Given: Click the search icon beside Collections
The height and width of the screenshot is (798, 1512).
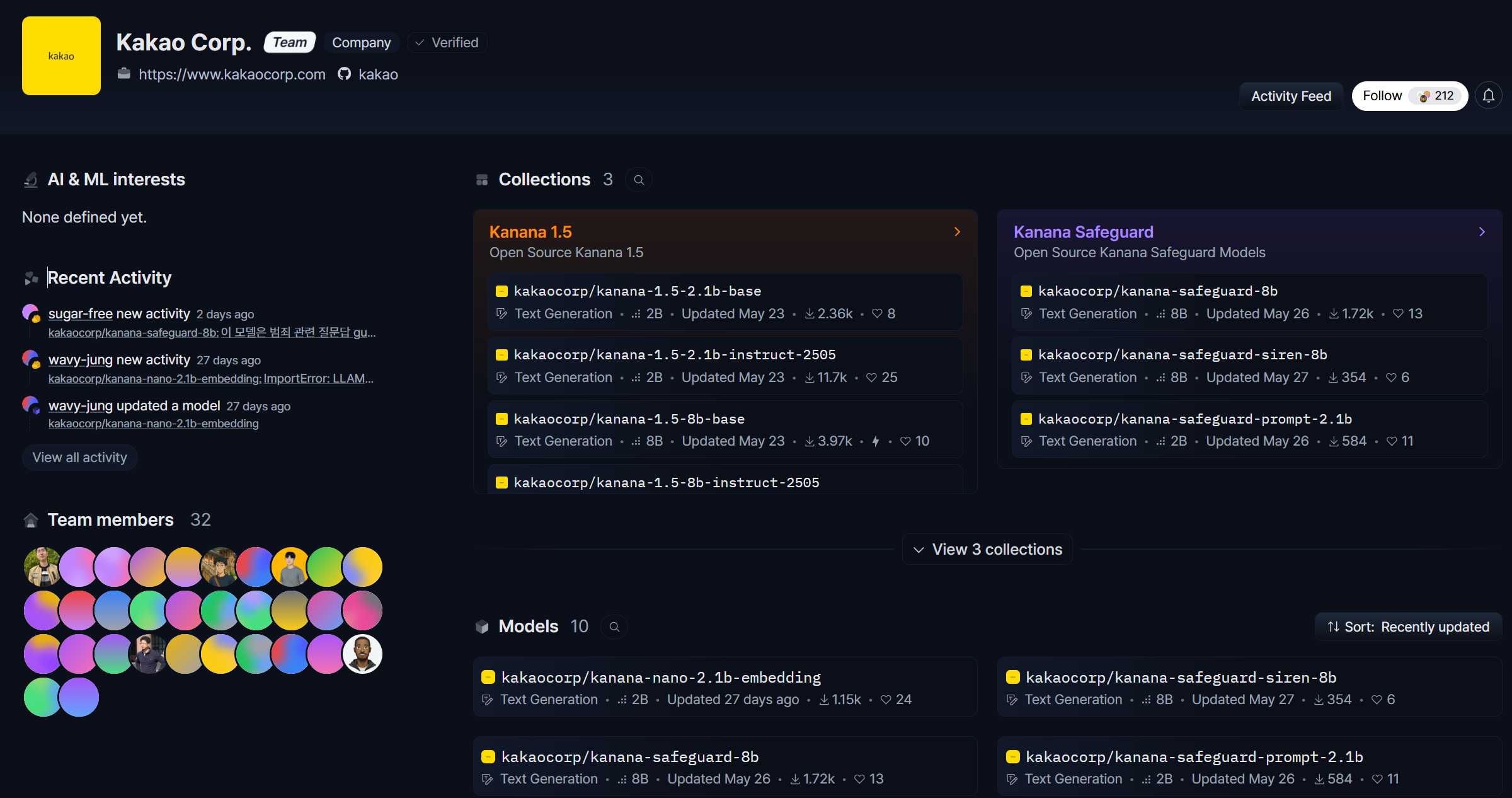Looking at the screenshot, I should point(639,180).
